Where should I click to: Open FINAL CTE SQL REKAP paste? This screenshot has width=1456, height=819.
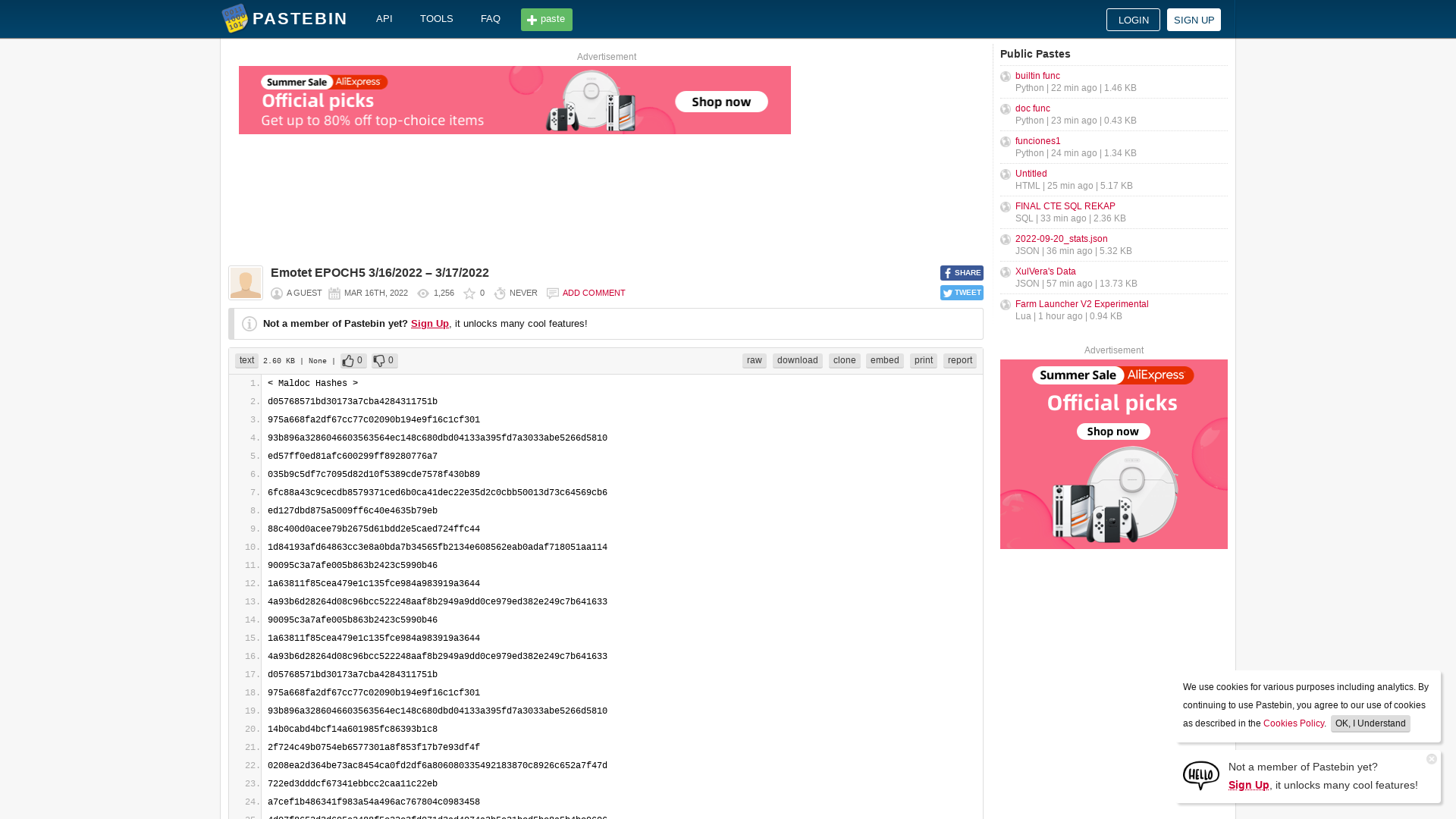click(x=1065, y=206)
